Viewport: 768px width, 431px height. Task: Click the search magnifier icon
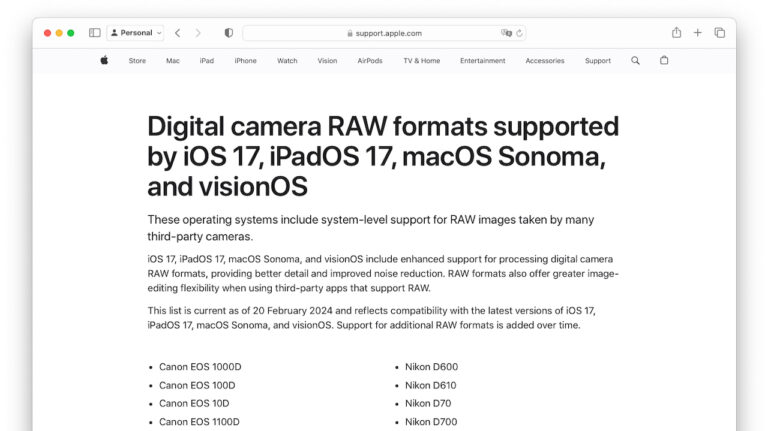635,60
